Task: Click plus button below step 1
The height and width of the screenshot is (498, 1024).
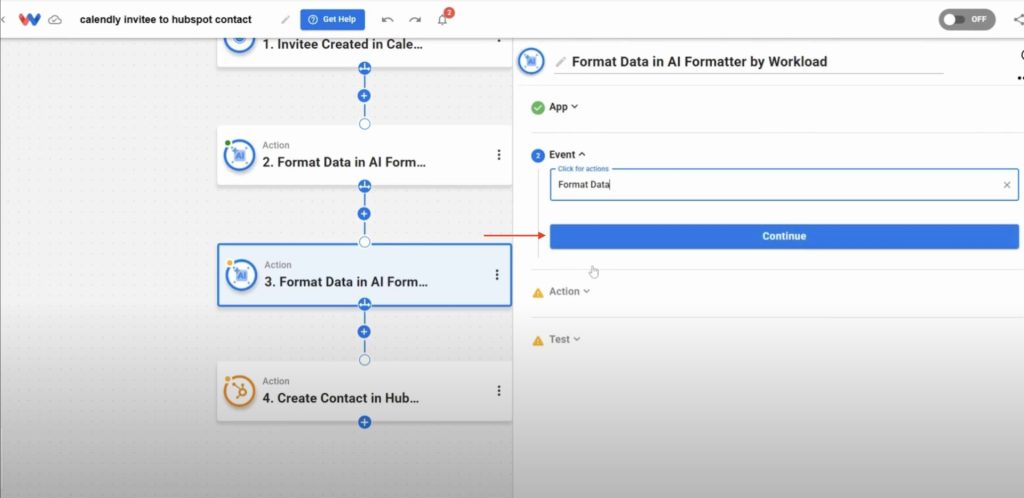Action: coord(364,95)
